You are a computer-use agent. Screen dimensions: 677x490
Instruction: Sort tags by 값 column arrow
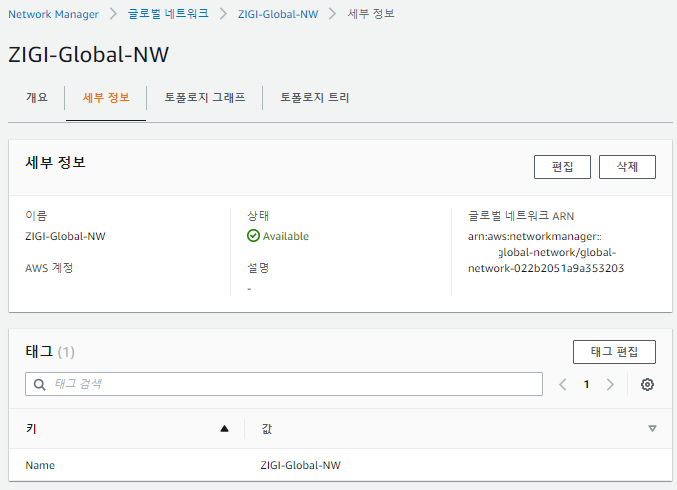[652, 429]
